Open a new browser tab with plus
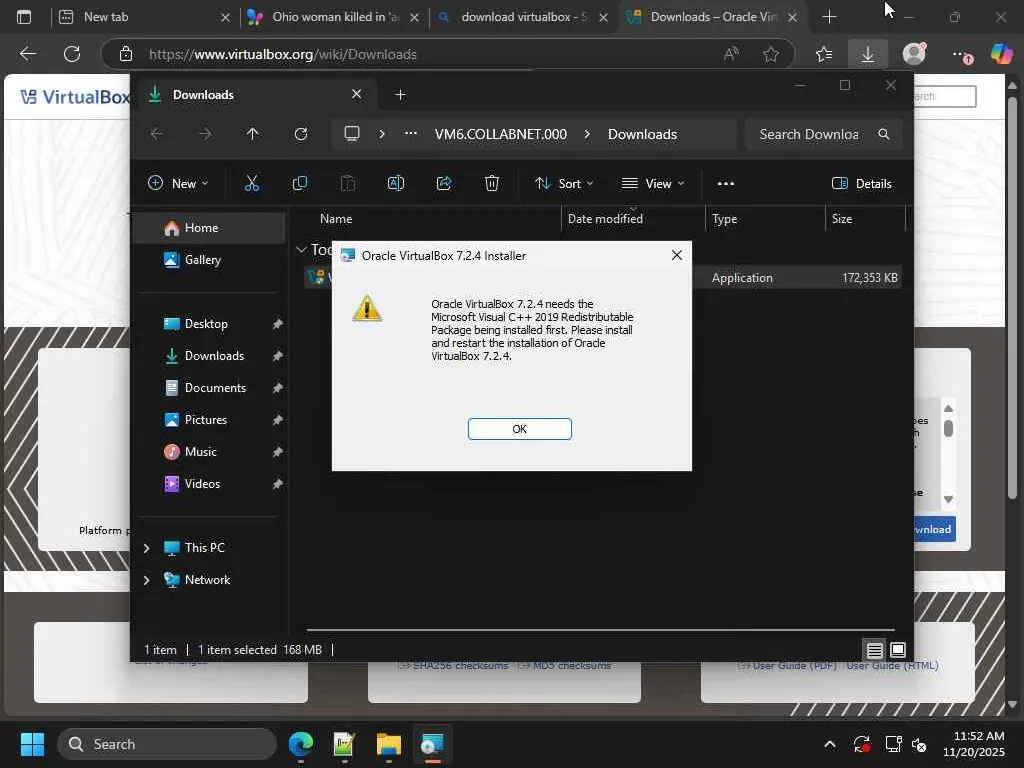Viewport: 1024px width, 768px height. [829, 17]
